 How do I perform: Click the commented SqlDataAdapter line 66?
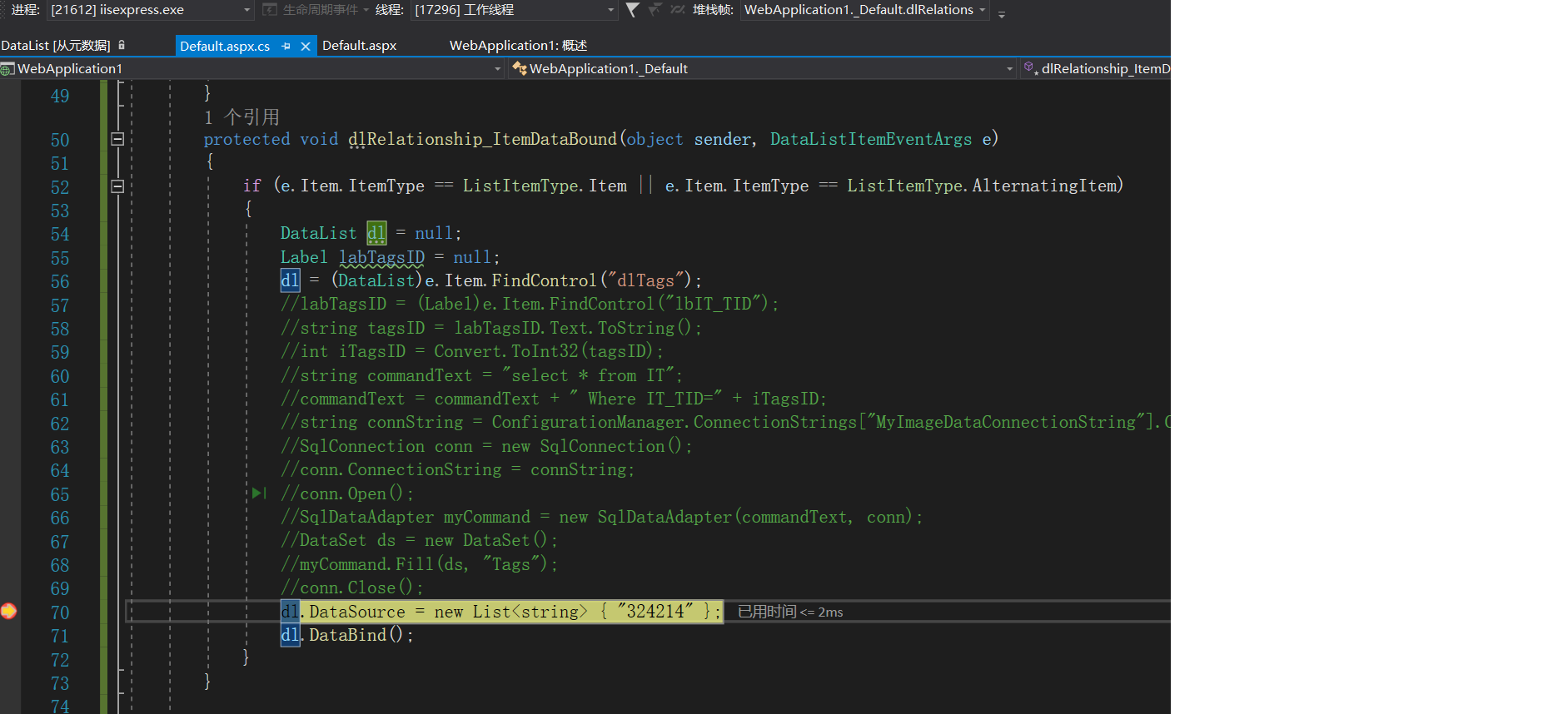pos(601,517)
